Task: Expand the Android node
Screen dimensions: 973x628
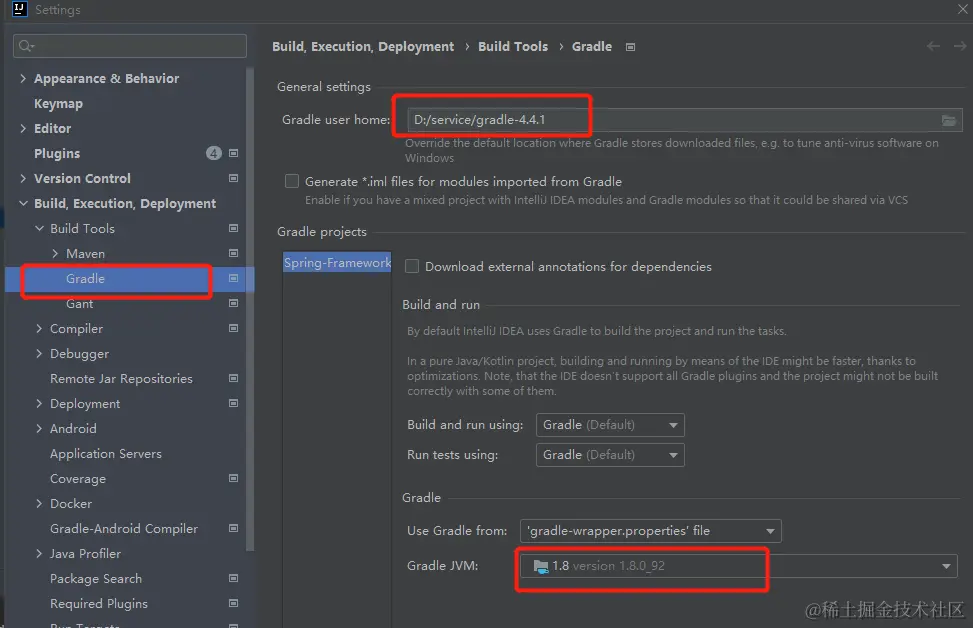Action: pos(39,429)
